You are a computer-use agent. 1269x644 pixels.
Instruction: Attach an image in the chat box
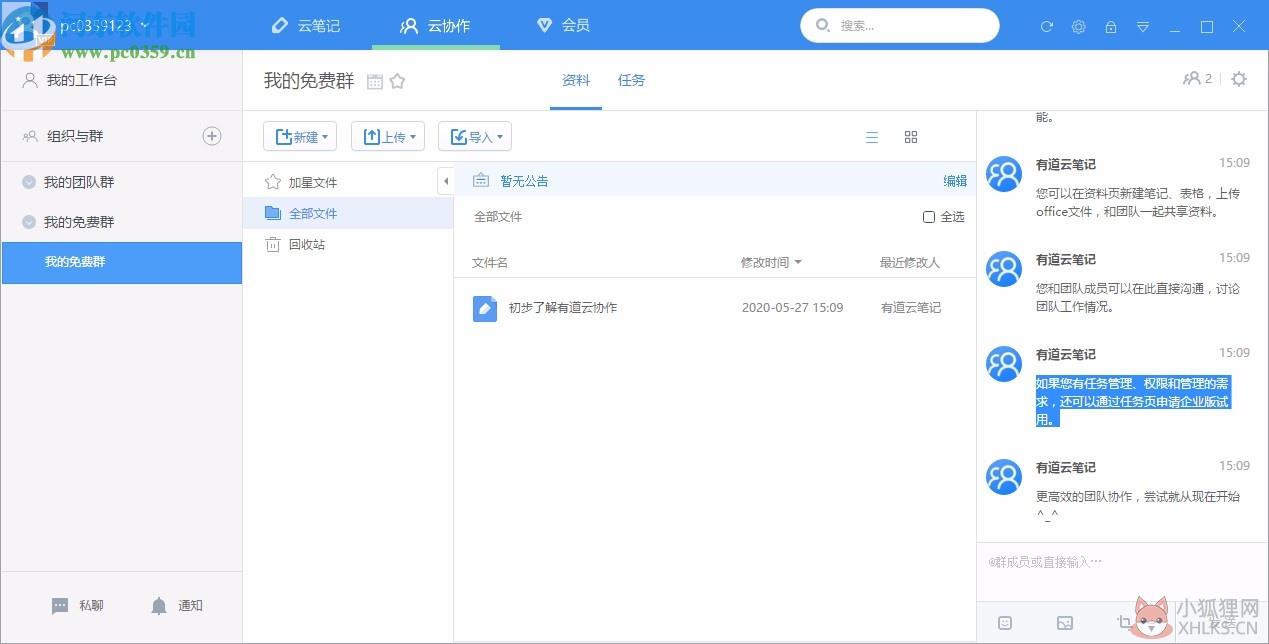pyautogui.click(x=1065, y=623)
